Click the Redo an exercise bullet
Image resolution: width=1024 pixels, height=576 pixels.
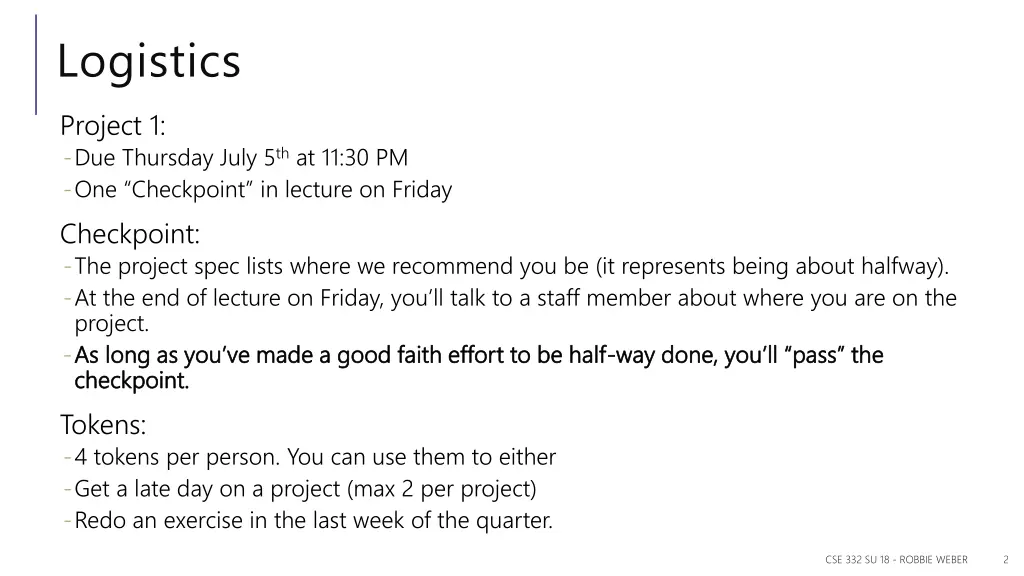point(313,520)
